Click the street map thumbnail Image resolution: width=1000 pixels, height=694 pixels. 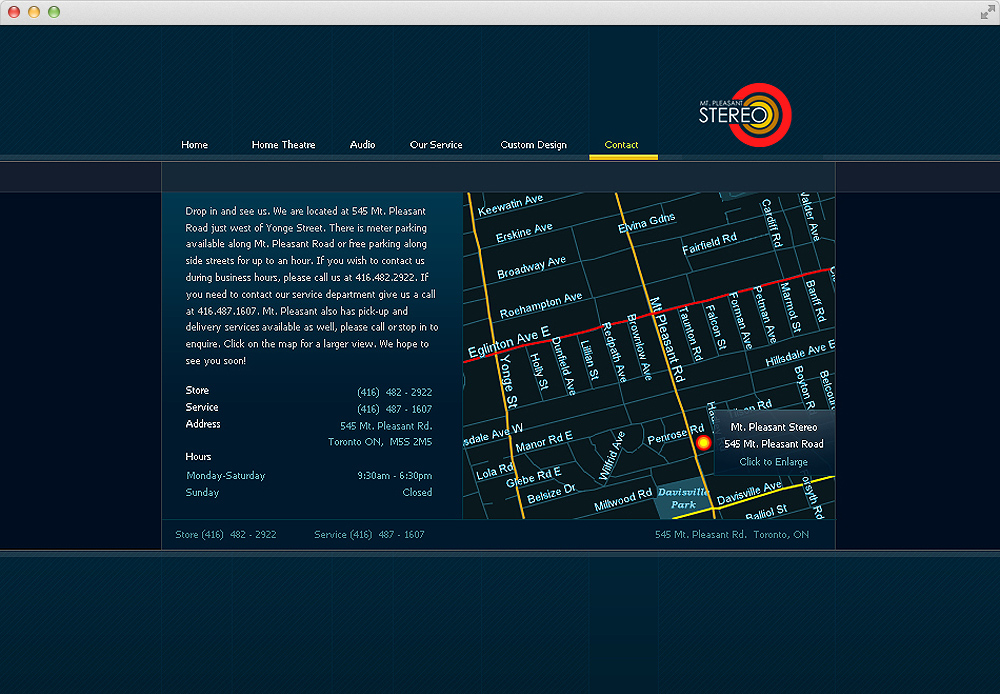[x=649, y=355]
